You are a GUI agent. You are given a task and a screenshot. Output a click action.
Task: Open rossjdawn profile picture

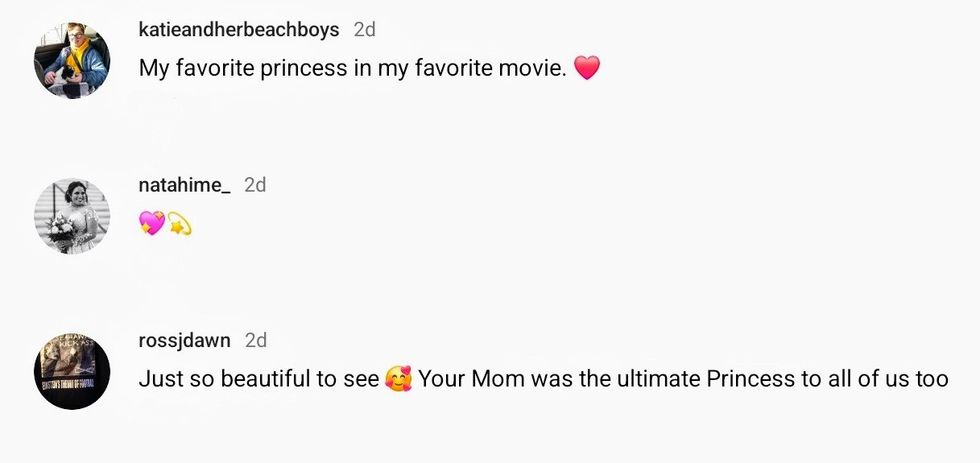pyautogui.click(x=71, y=371)
